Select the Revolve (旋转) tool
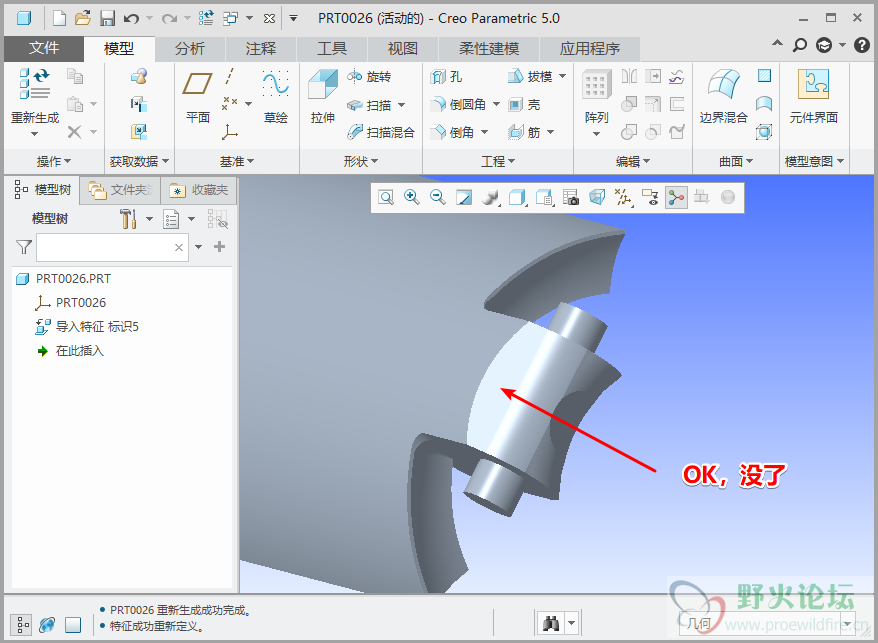Viewport: 878px width, 643px height. (x=369, y=77)
